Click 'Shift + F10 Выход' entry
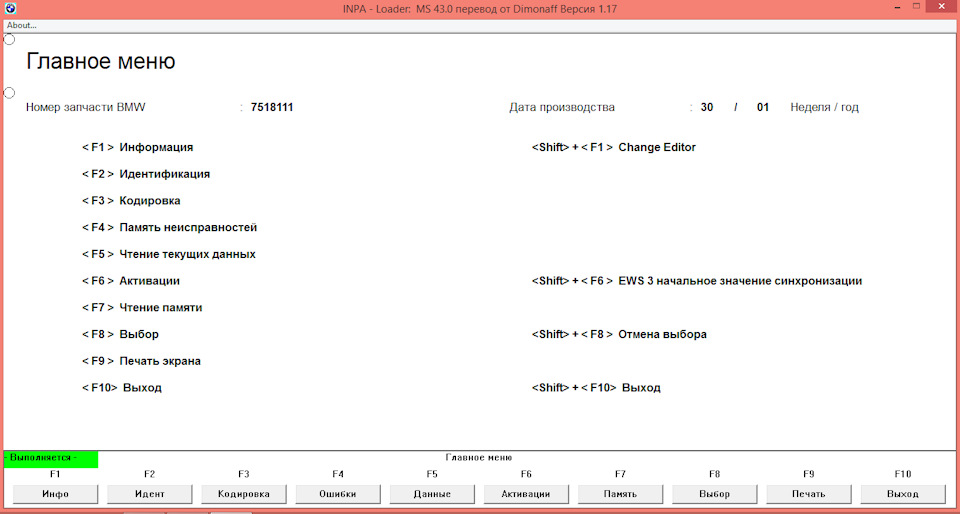This screenshot has height=514, width=960. 596,388
